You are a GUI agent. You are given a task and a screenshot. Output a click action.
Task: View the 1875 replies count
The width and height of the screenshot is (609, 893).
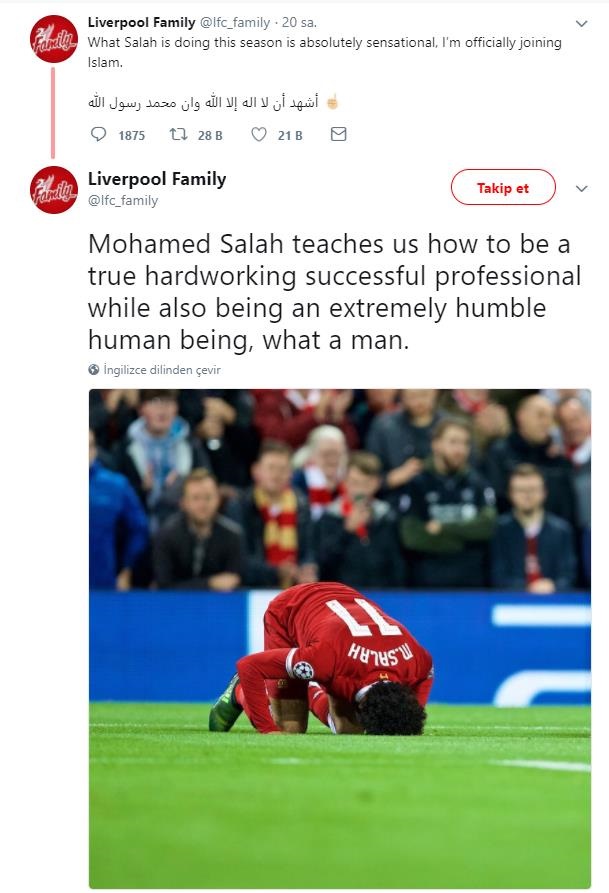click(x=132, y=136)
